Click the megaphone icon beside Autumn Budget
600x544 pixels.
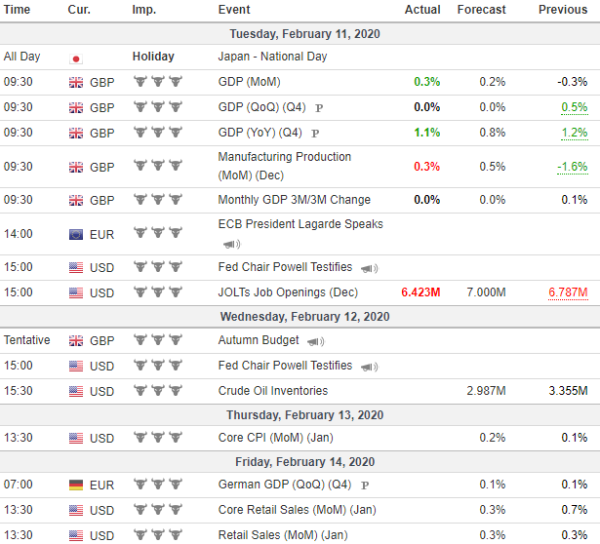[316, 341]
